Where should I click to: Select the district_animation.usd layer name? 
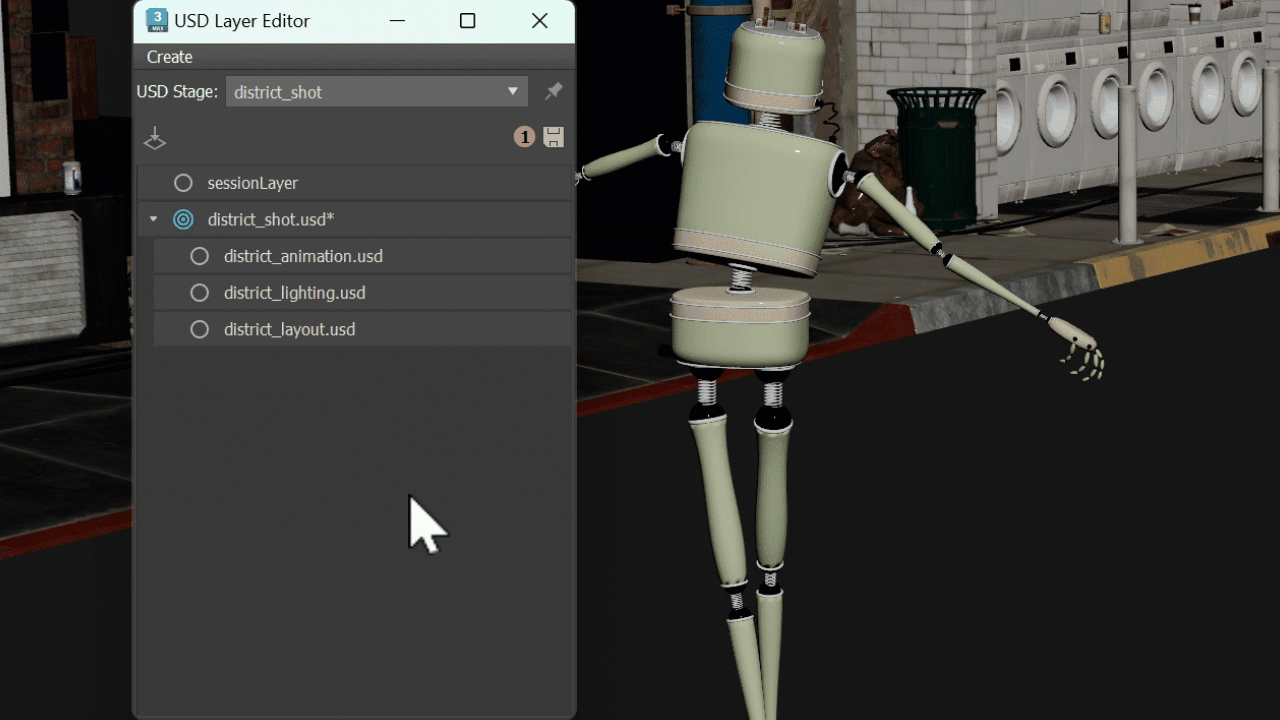coord(303,257)
